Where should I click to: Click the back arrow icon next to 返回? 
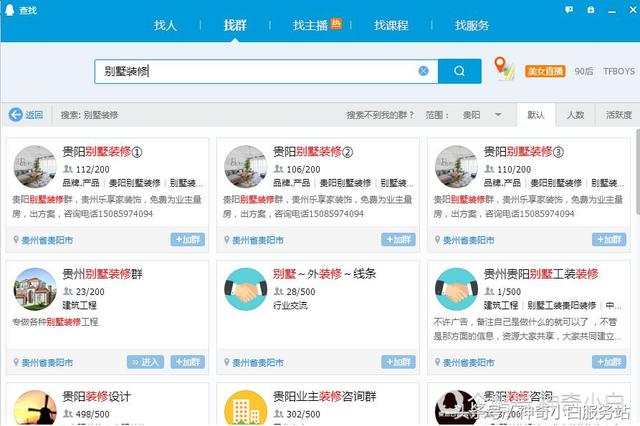tap(16, 115)
